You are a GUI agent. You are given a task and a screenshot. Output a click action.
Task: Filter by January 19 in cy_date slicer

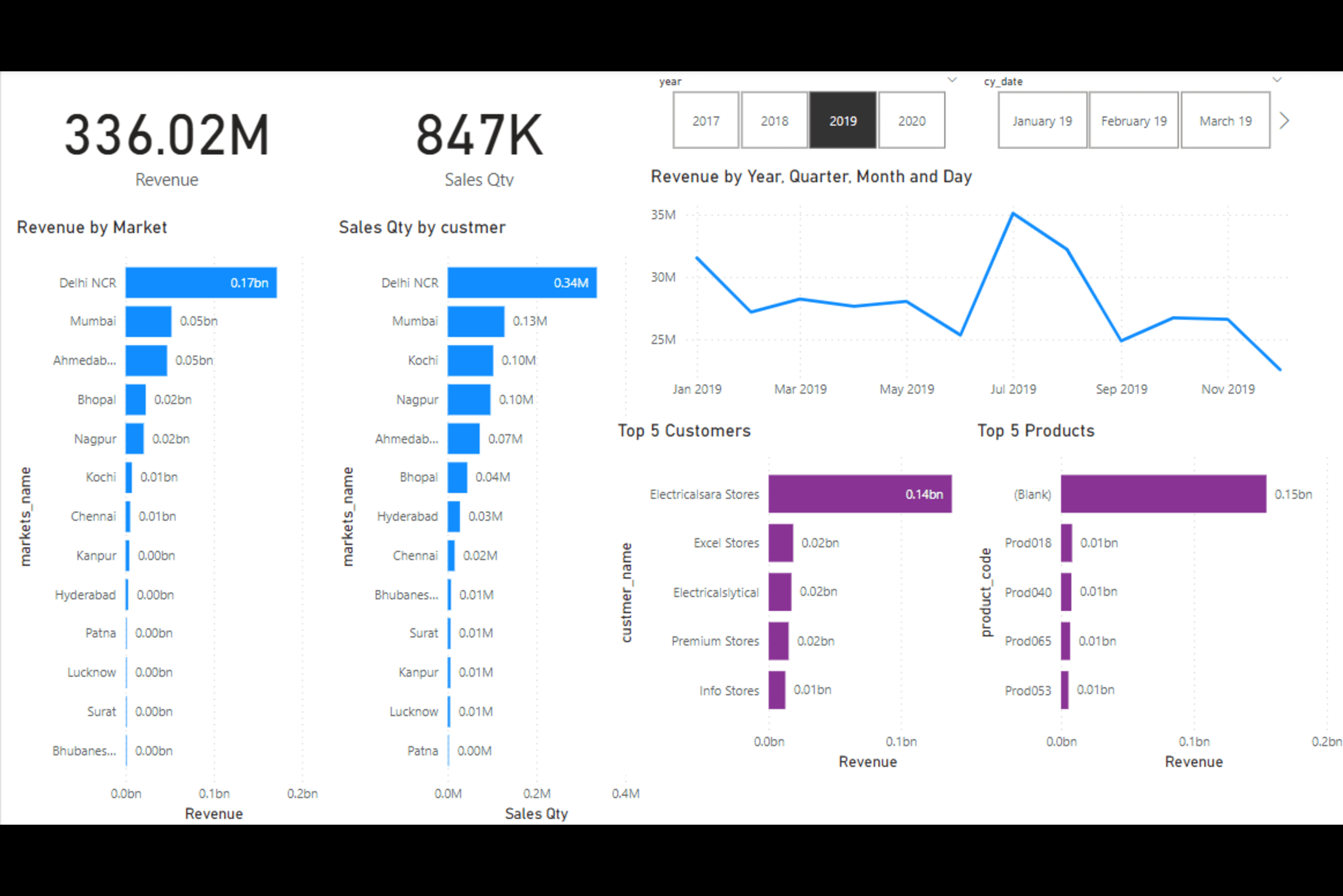click(1042, 121)
